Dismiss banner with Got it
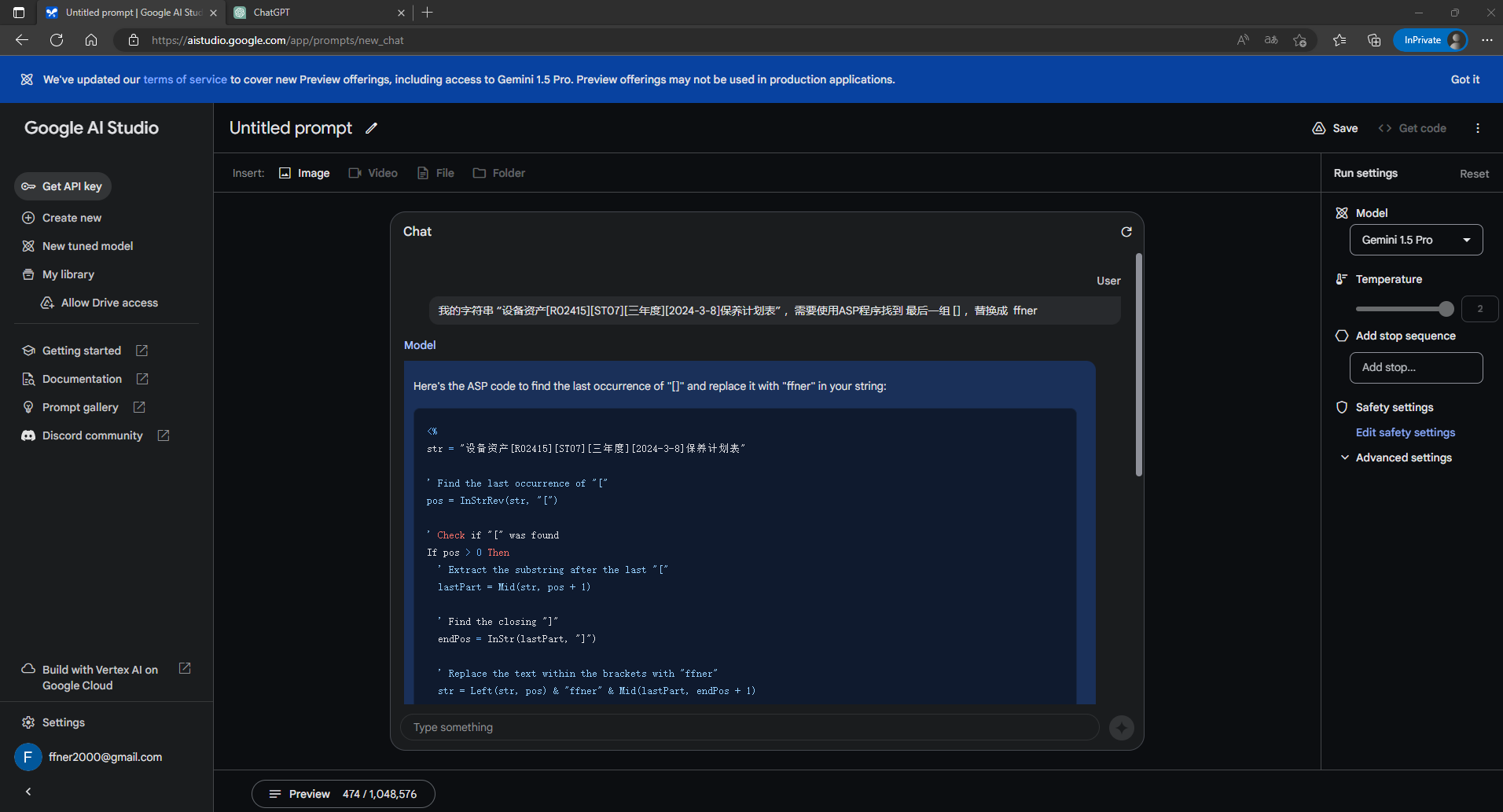The width and height of the screenshot is (1503, 812). click(x=1465, y=79)
